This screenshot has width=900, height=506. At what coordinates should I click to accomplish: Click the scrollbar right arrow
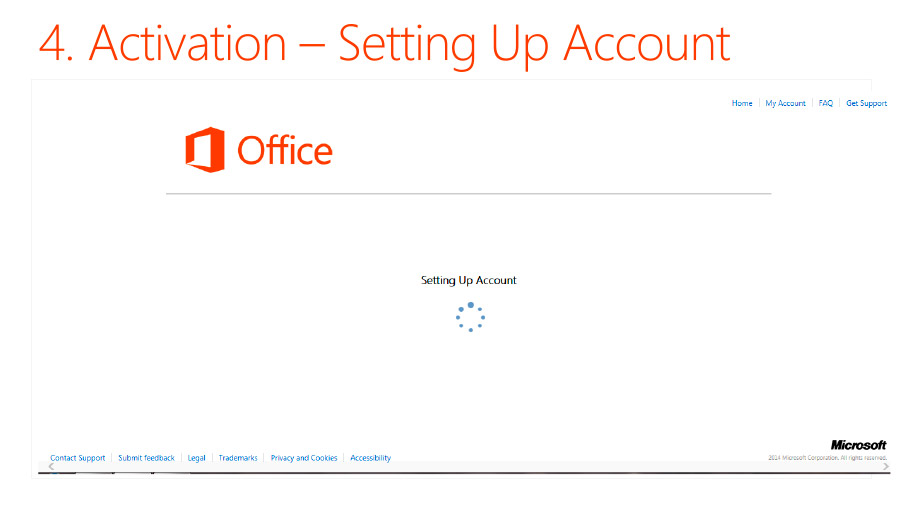pyautogui.click(x=886, y=466)
